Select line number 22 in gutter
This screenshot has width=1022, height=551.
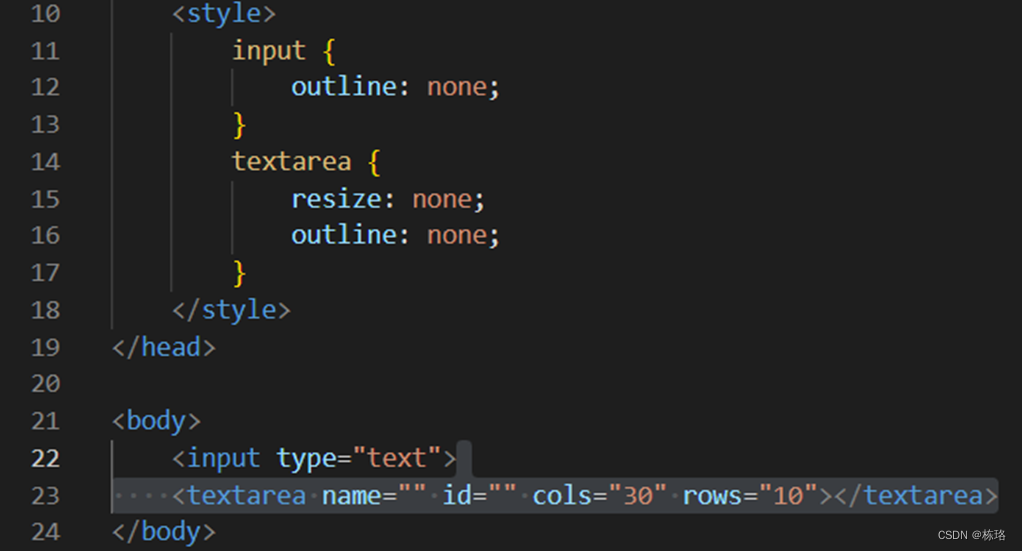[x=46, y=458]
